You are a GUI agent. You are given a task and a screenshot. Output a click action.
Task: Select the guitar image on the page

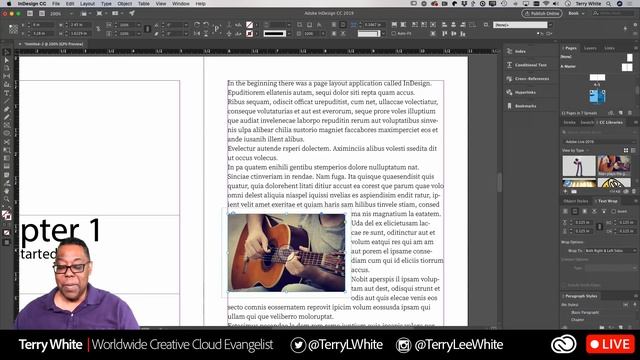tap(286, 252)
